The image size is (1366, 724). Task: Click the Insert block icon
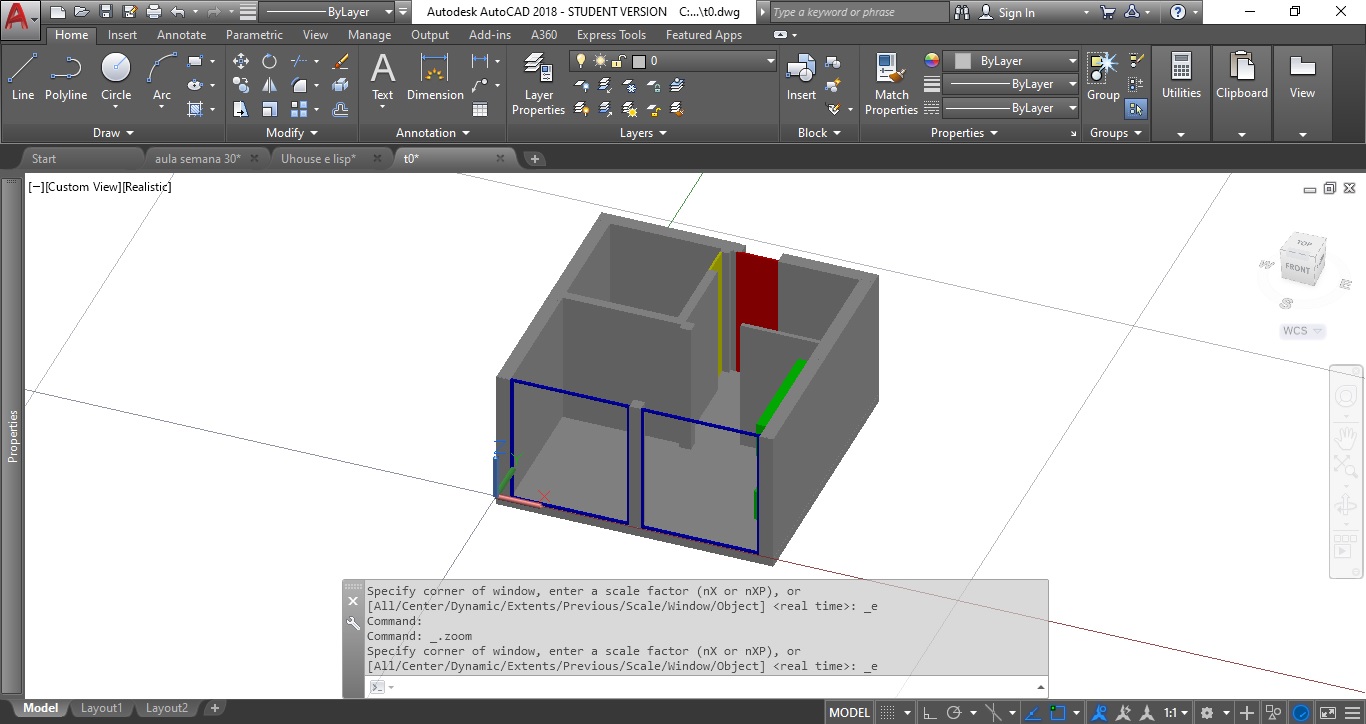(x=801, y=77)
